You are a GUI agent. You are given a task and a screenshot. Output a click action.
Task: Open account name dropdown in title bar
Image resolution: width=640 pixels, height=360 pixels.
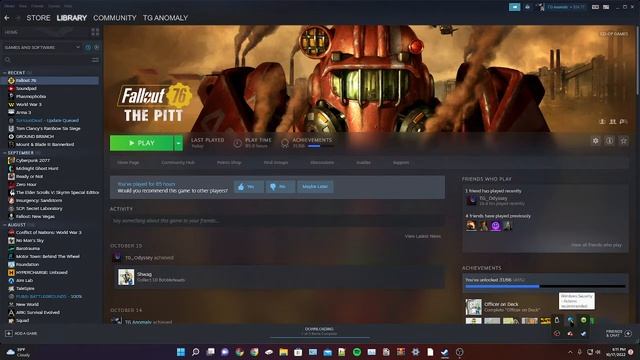point(566,7)
